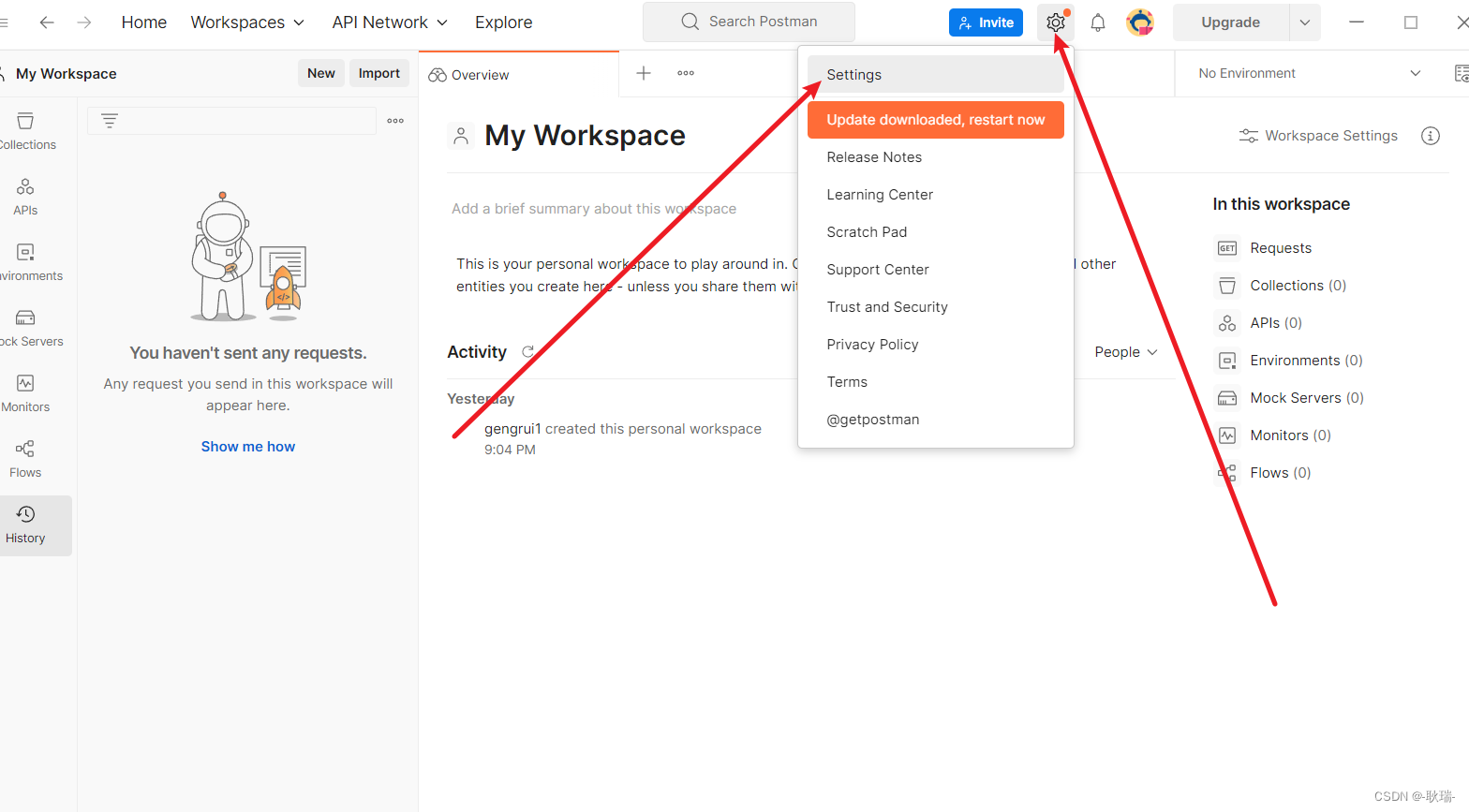Open Privacy Policy menu entry
1469x812 pixels.
coord(935,345)
